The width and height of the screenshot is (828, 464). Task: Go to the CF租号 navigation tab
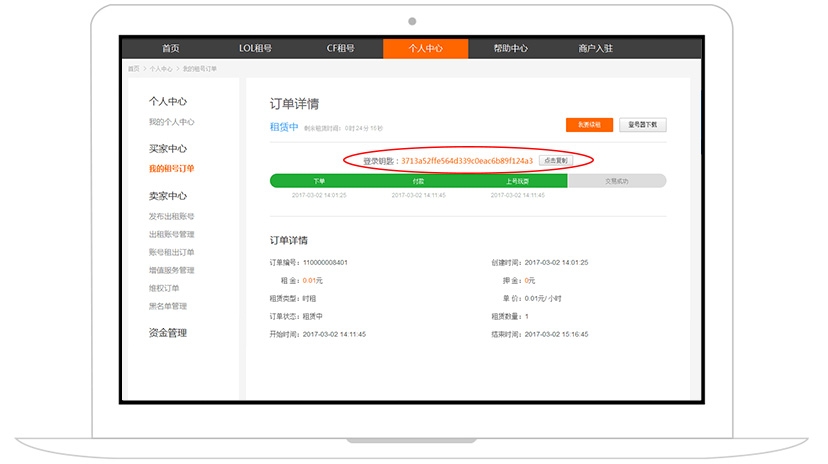coord(340,48)
